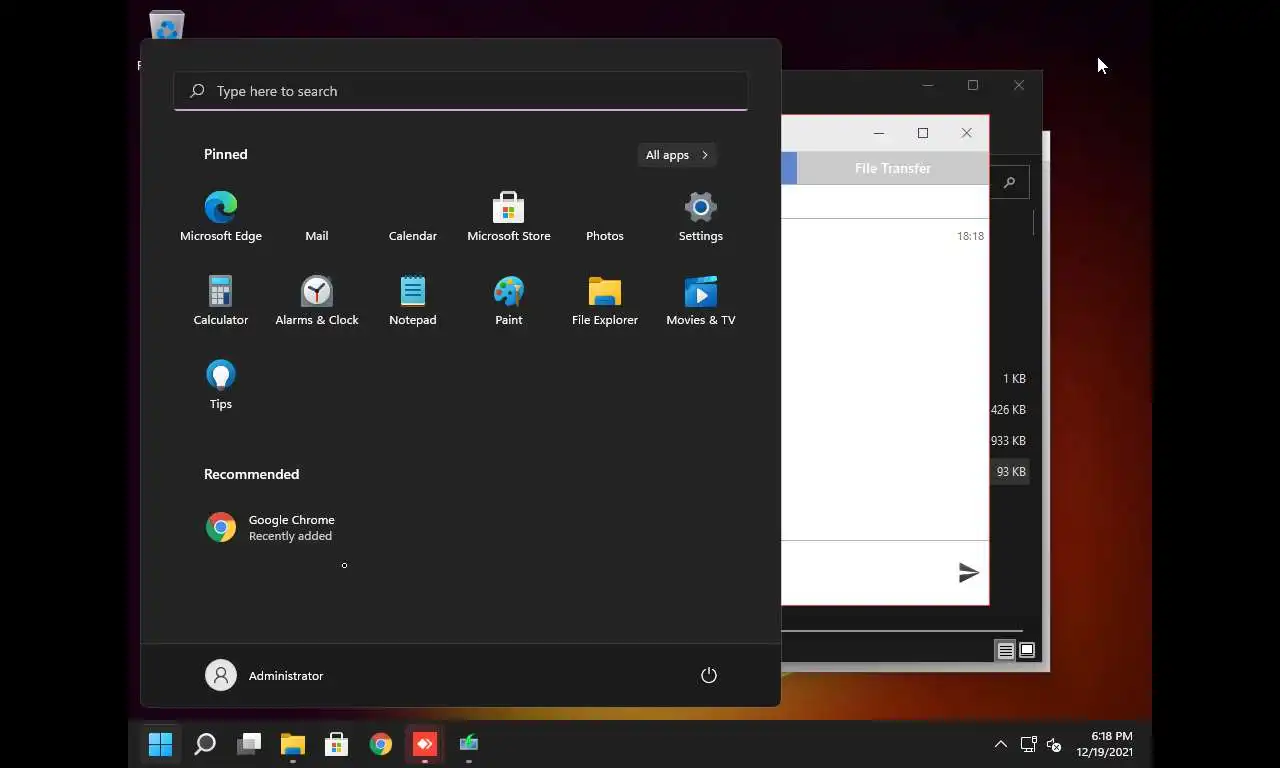
Task: Open Microsoft Store from the taskbar
Action: click(336, 744)
